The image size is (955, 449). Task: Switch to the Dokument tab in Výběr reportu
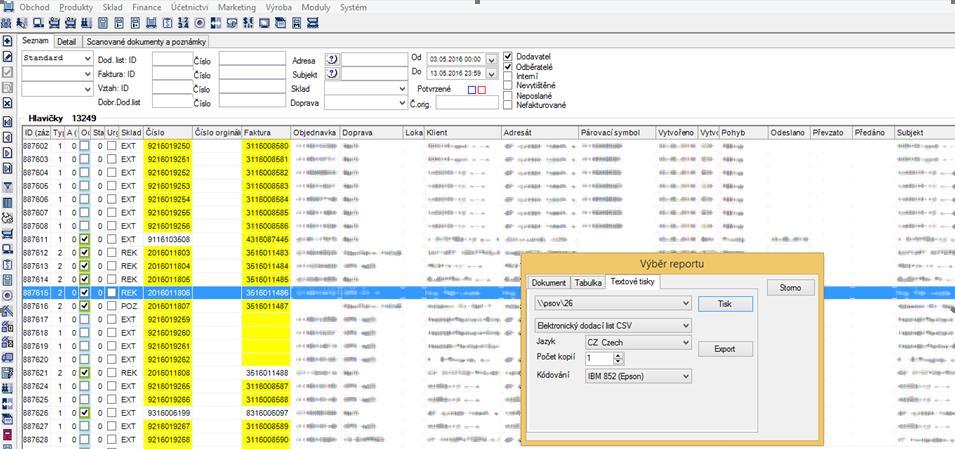pyautogui.click(x=549, y=283)
